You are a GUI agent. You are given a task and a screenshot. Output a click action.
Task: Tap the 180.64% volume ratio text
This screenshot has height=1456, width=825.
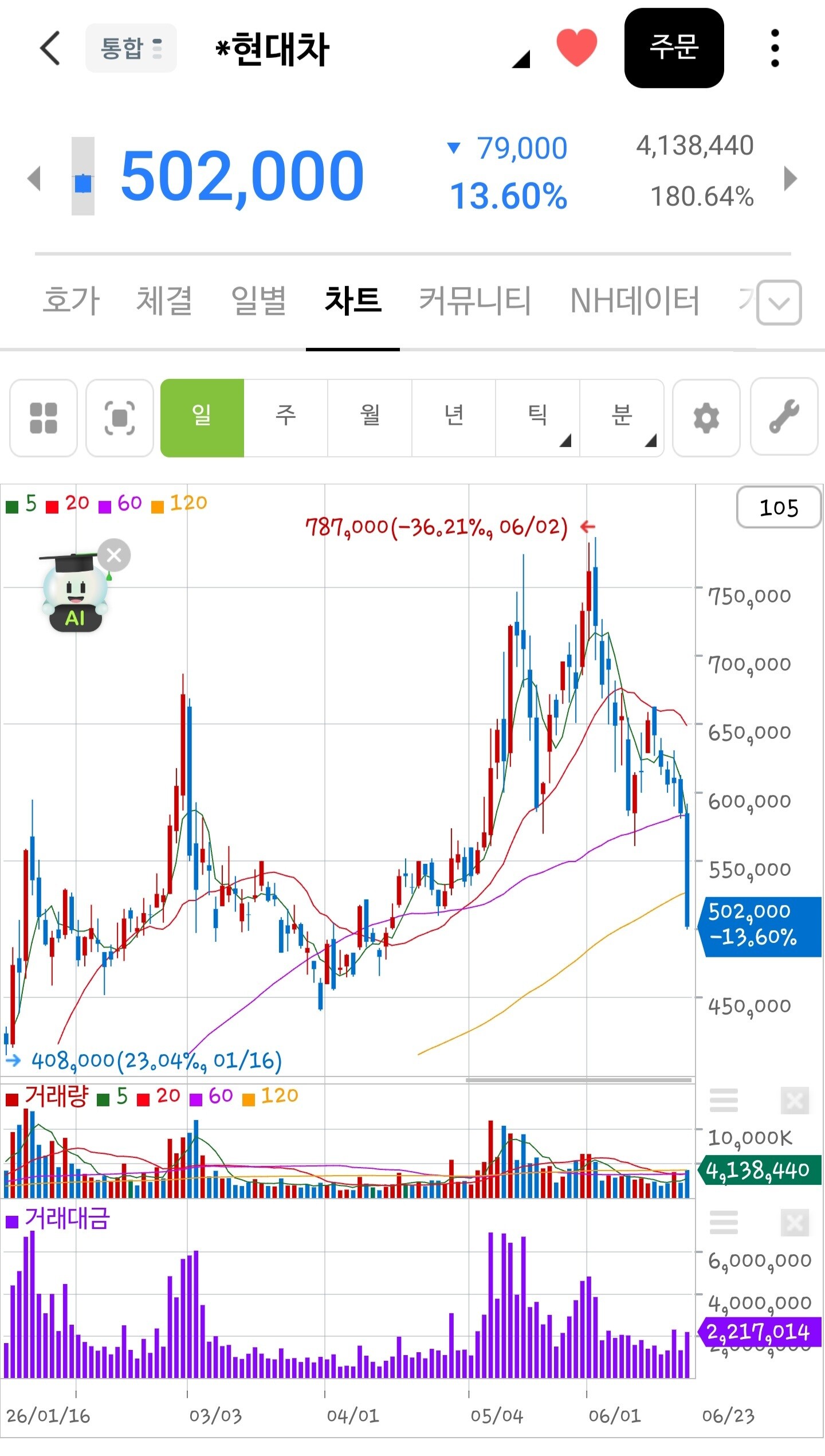click(702, 197)
